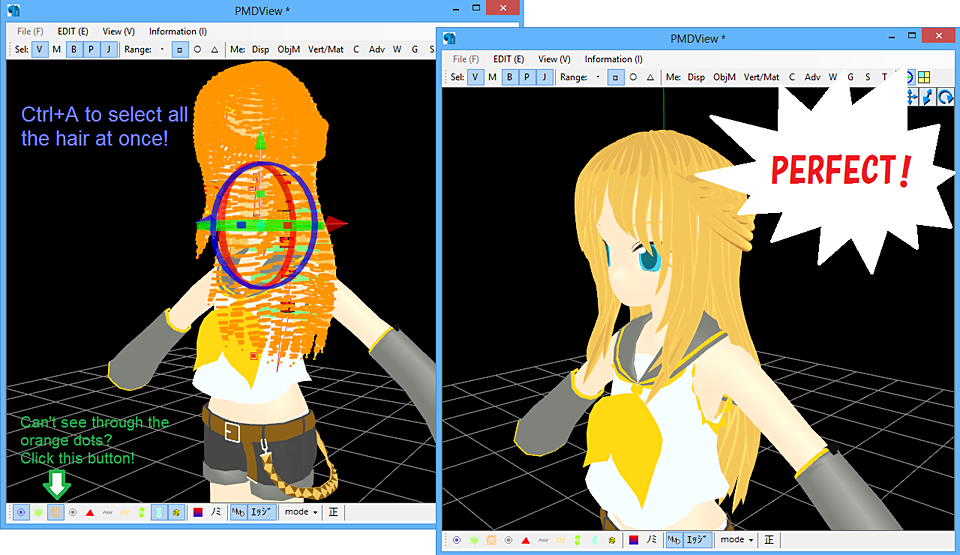960x555 pixels.
Task: Click the 正 button in right window toolbar
Action: coord(769,540)
